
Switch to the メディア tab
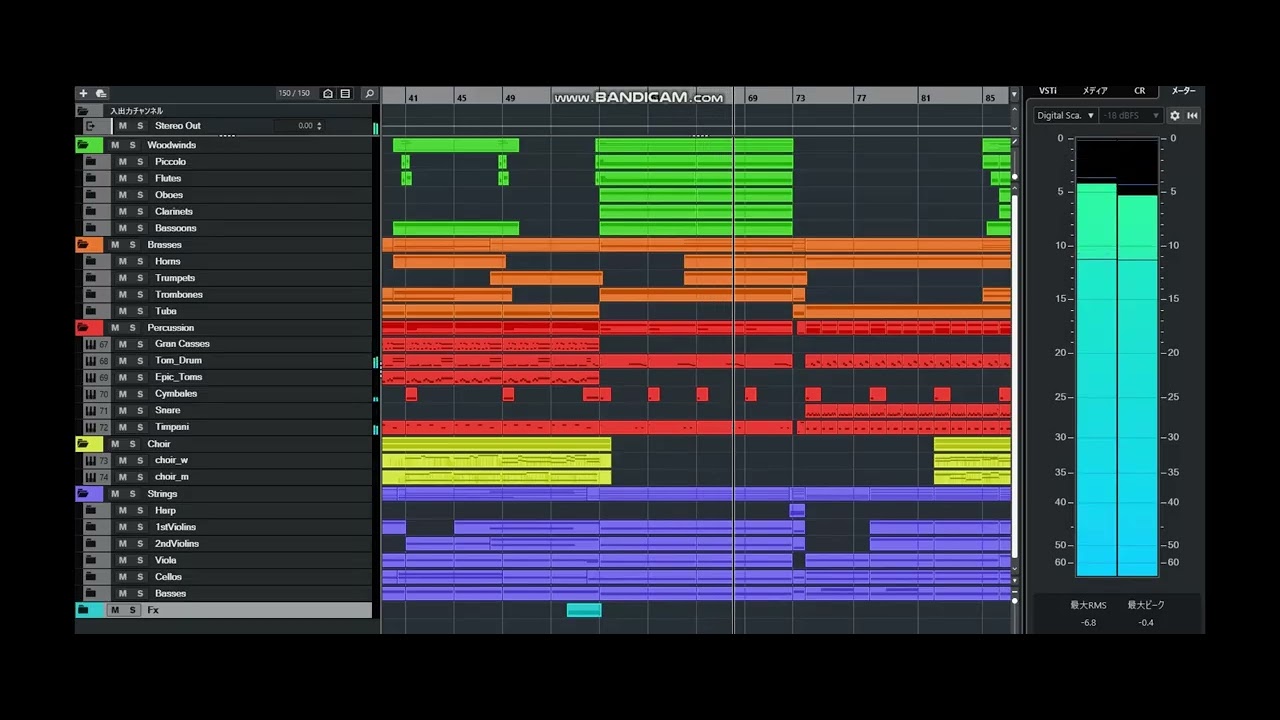(1095, 91)
